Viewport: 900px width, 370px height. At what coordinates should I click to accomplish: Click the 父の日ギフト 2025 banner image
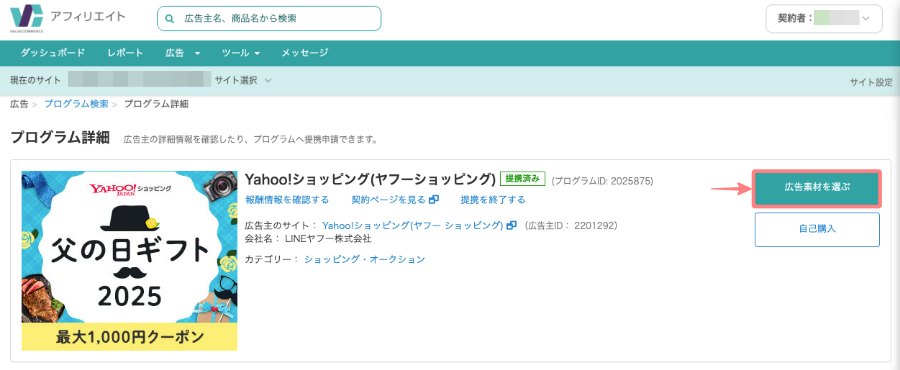(130, 260)
